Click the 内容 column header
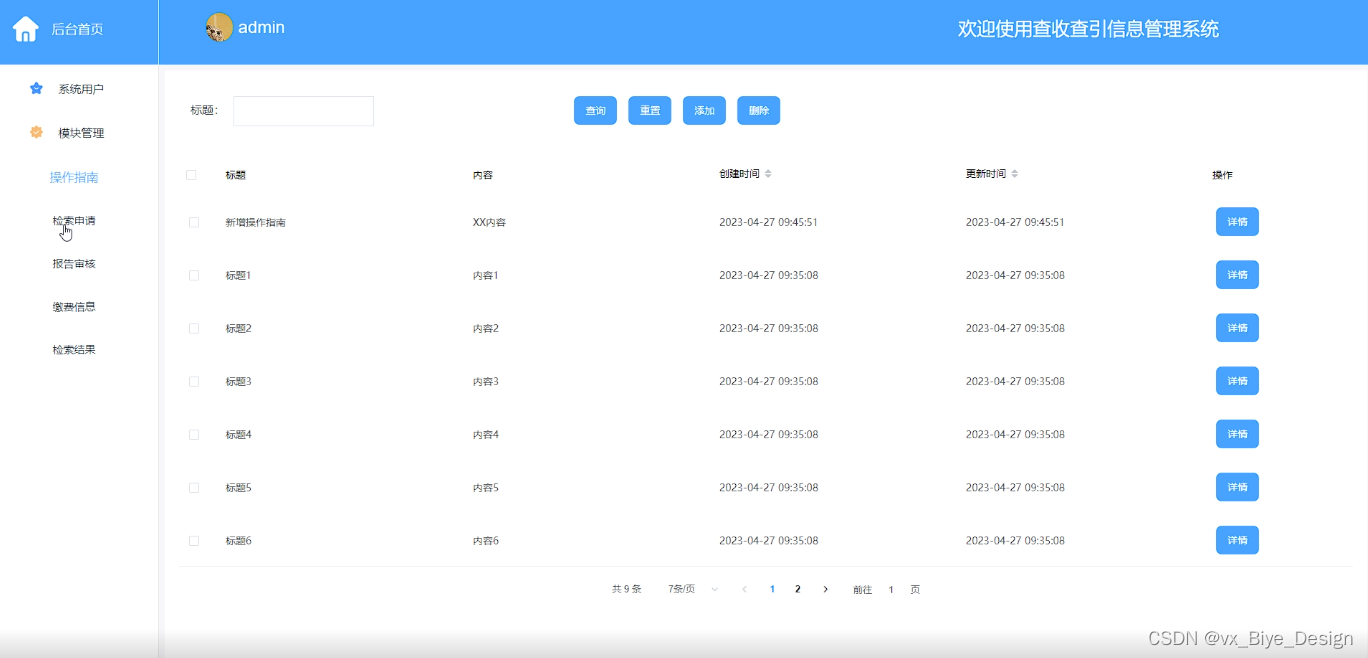Screen dimensions: 1368x658 pyautogui.click(x=483, y=175)
